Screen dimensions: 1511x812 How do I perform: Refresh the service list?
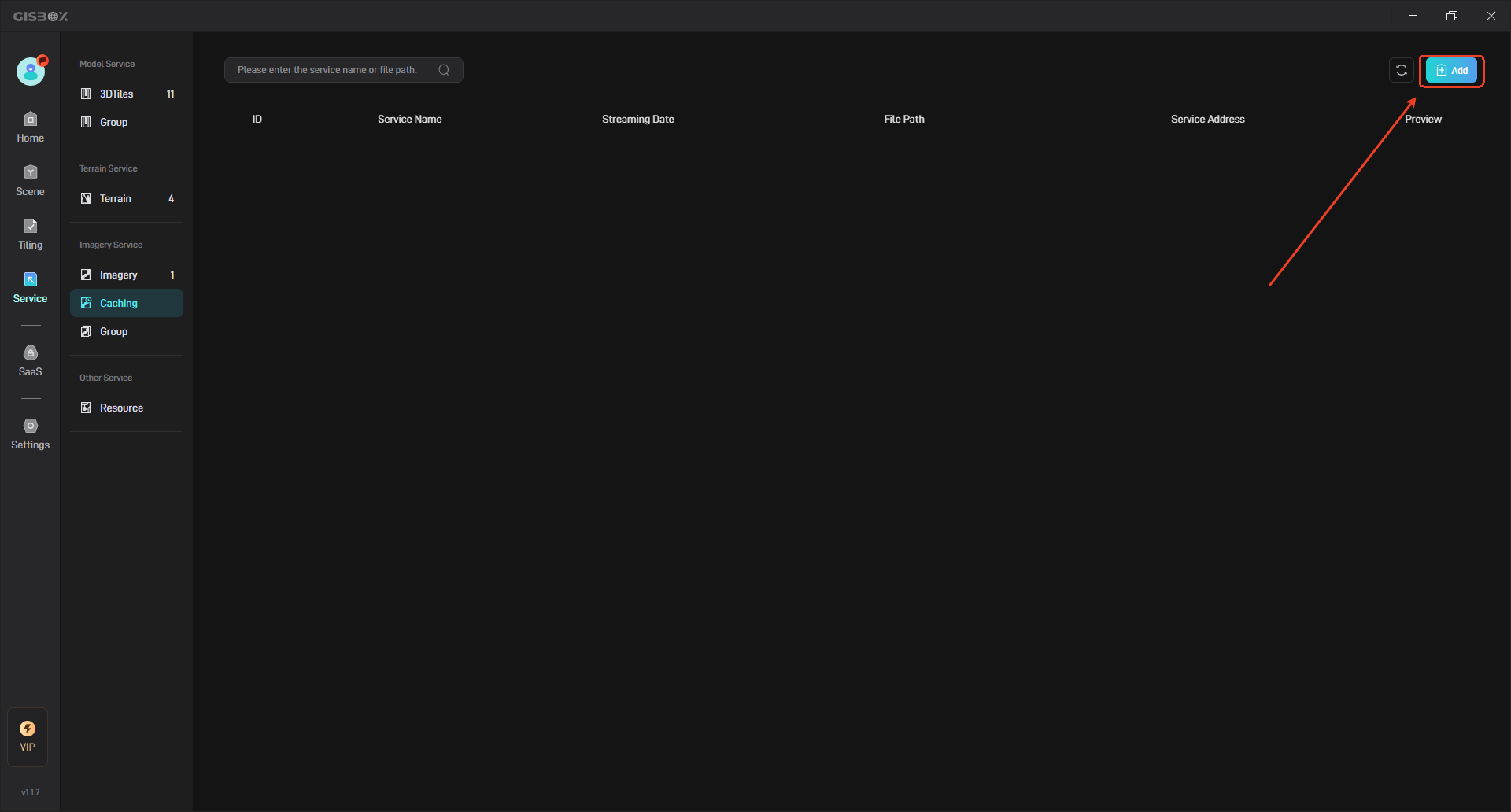1402,70
